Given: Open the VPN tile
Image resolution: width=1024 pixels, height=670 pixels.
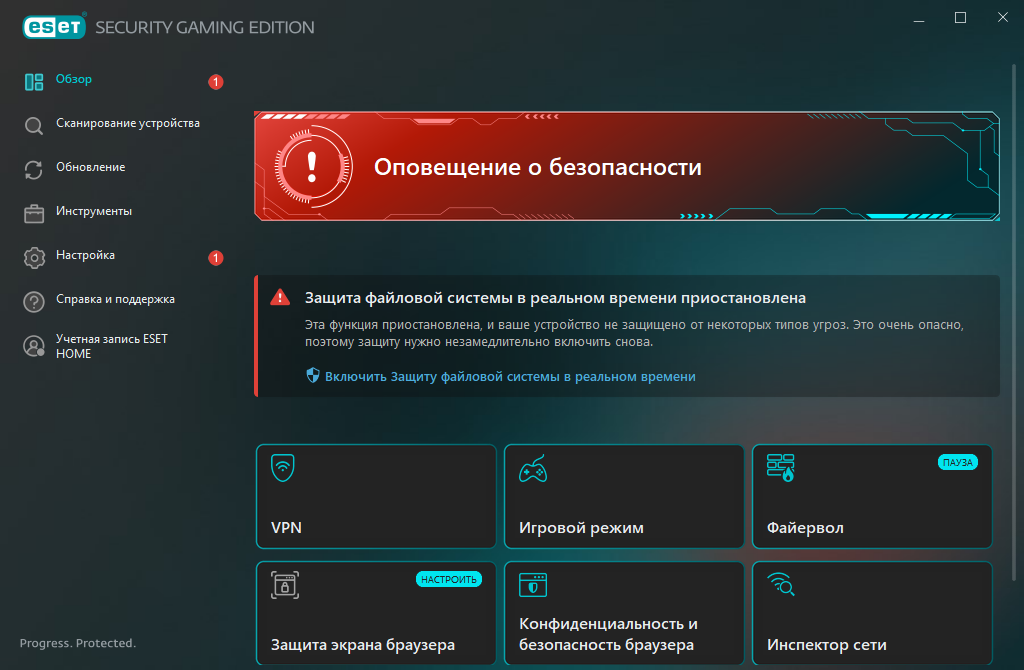Looking at the screenshot, I should pyautogui.click(x=376, y=496).
